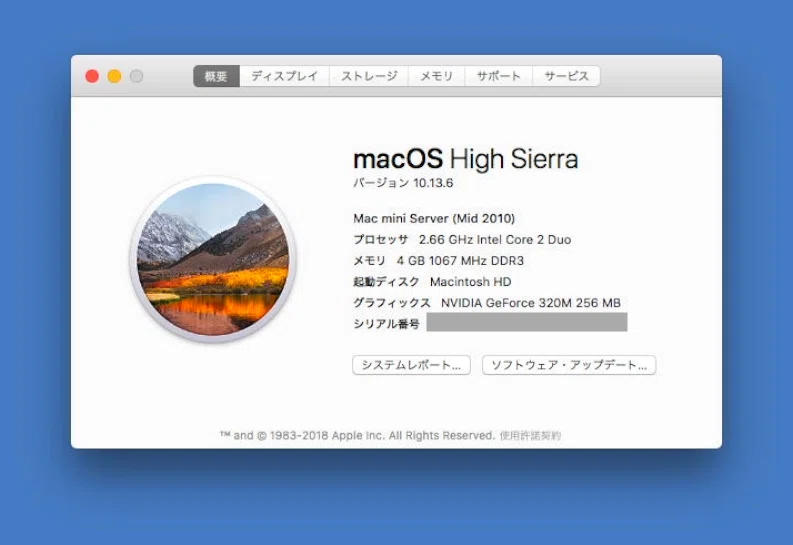The width and height of the screenshot is (793, 545).
Task: Open the ディスプレイ tab
Action: (x=284, y=76)
